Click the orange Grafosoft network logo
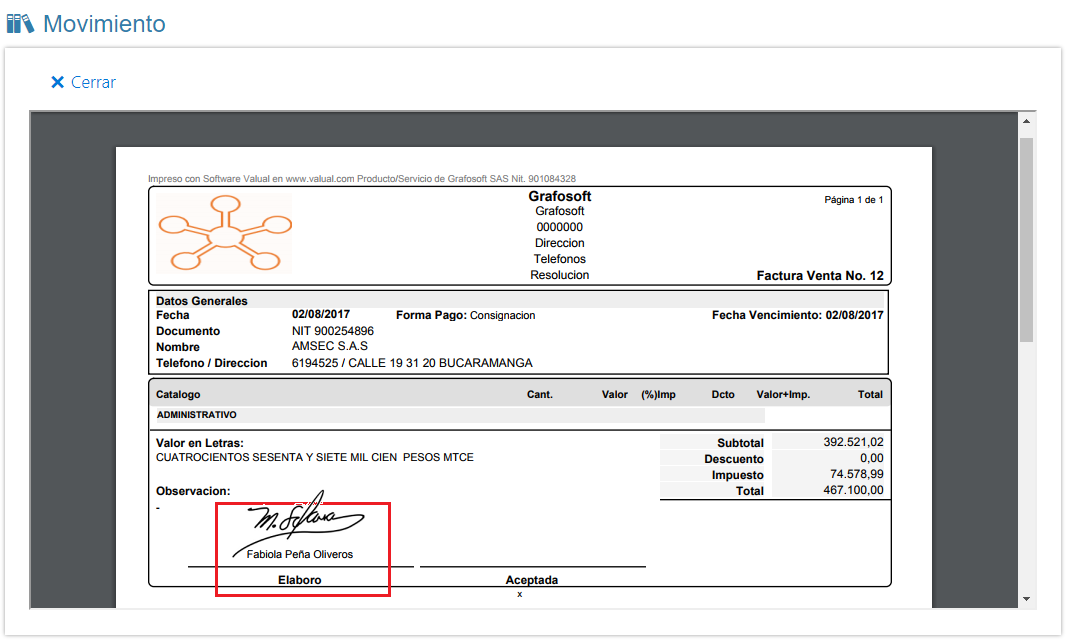Screen dimensions: 1073x644 coord(224,234)
